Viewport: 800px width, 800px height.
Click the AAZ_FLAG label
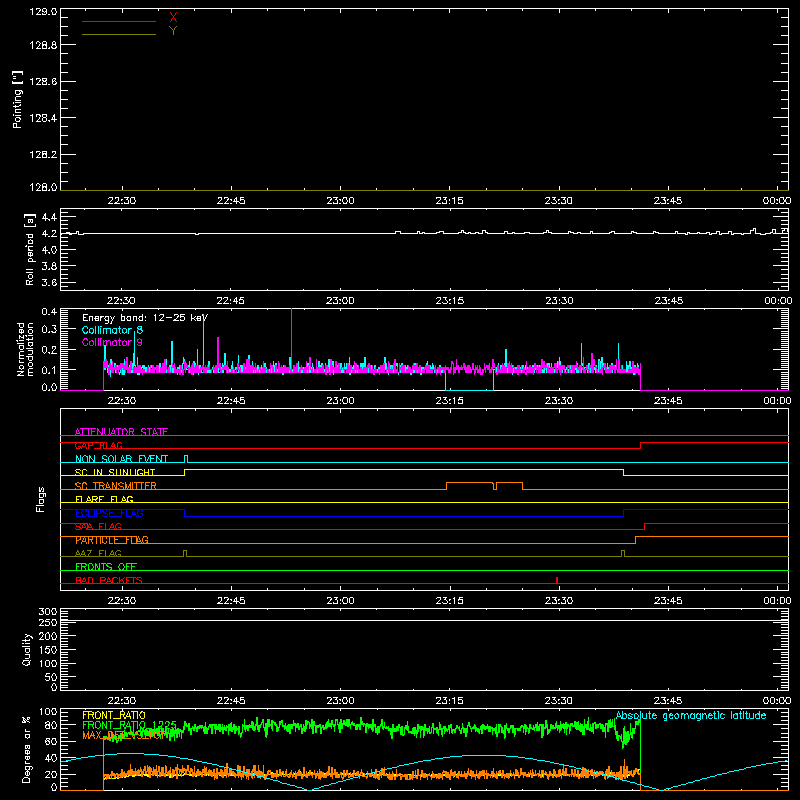pos(98,553)
